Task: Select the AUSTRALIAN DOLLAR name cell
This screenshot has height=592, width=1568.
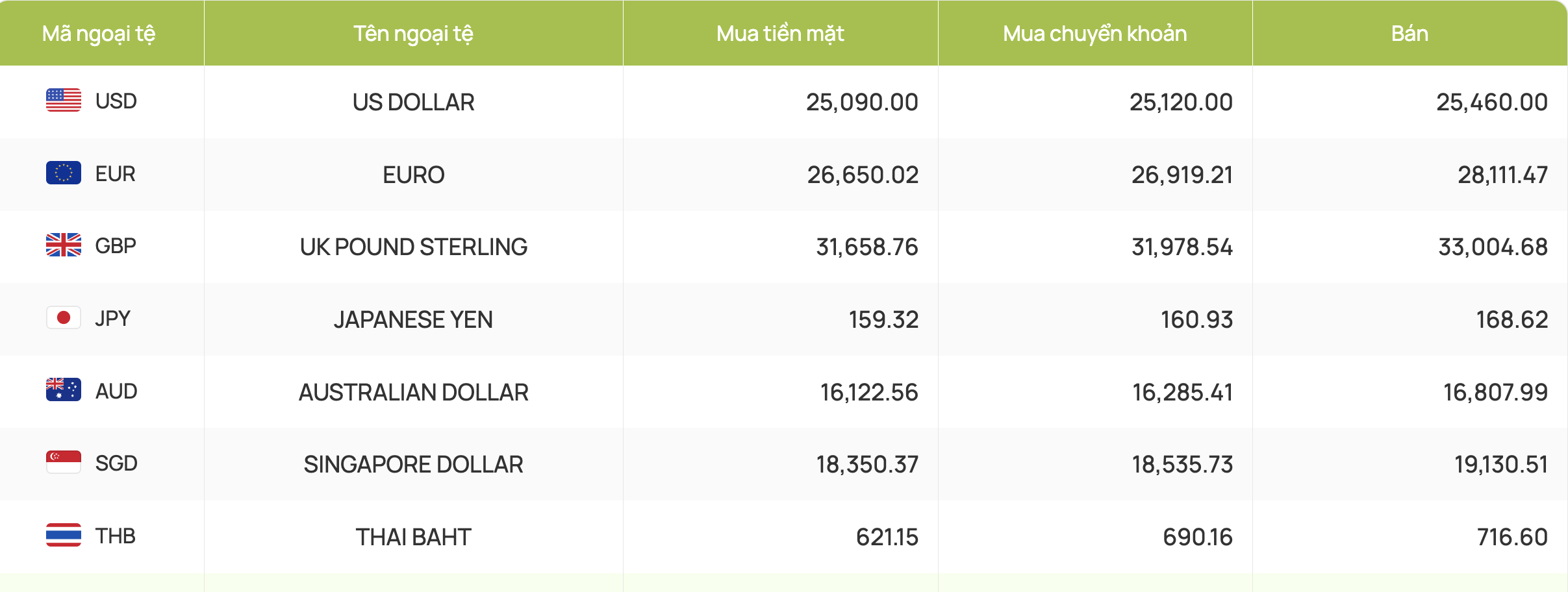Action: (413, 393)
